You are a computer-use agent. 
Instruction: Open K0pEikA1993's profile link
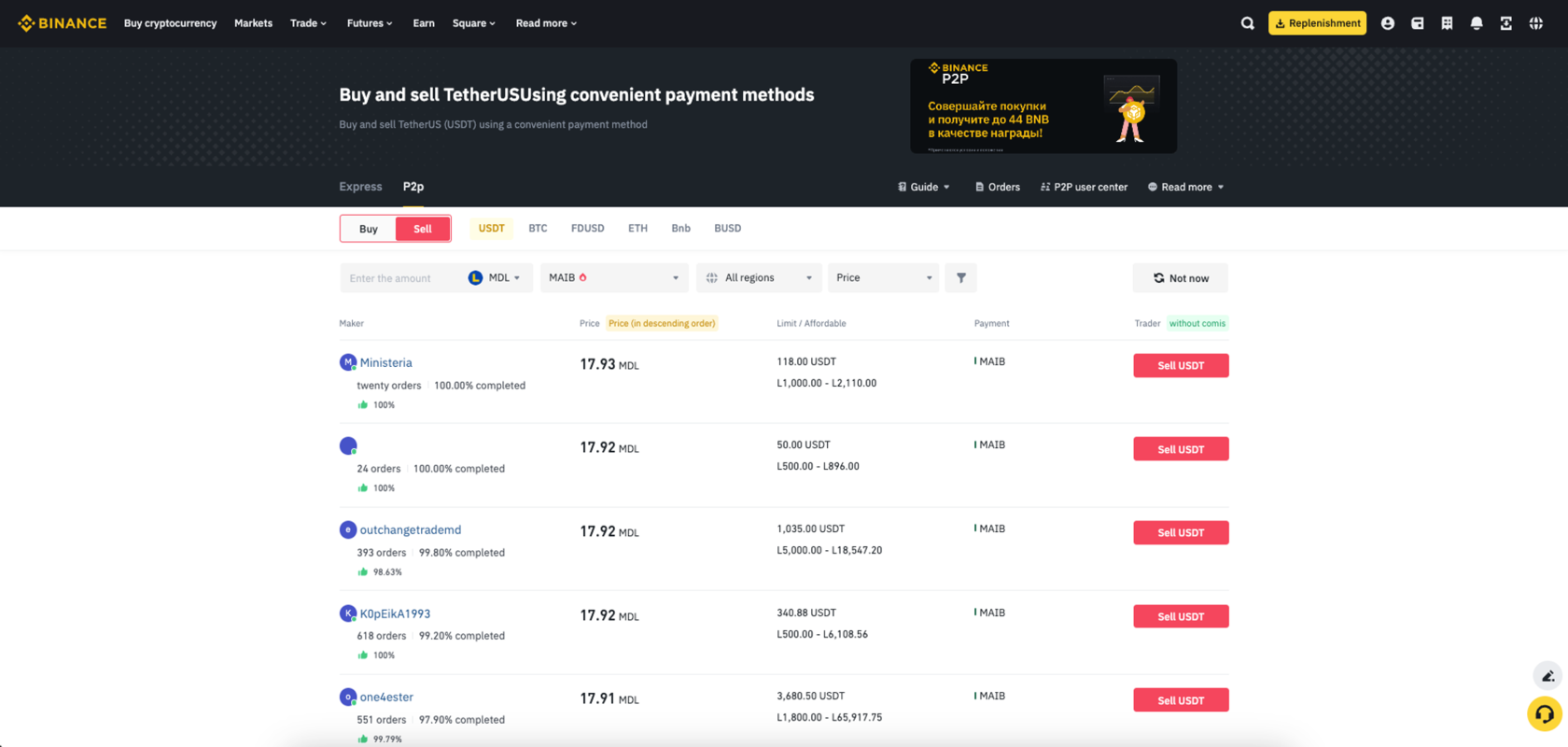pos(395,613)
